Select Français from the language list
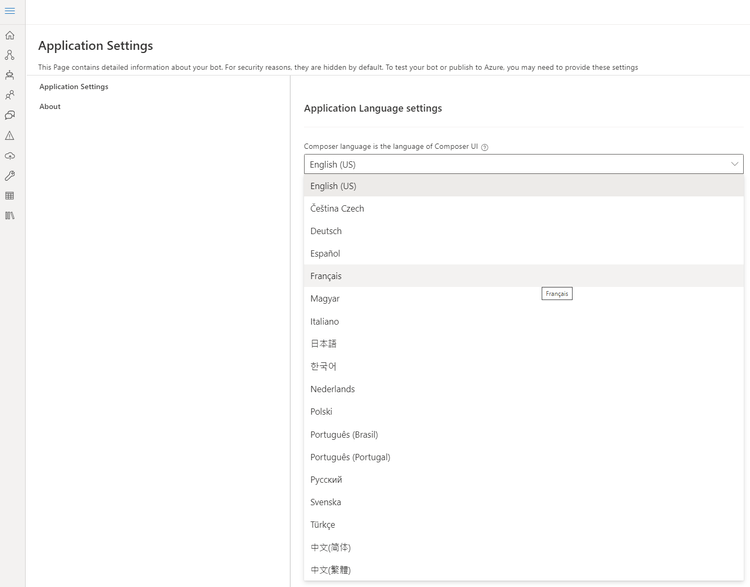Viewport: 750px width, 587px height. [326, 276]
